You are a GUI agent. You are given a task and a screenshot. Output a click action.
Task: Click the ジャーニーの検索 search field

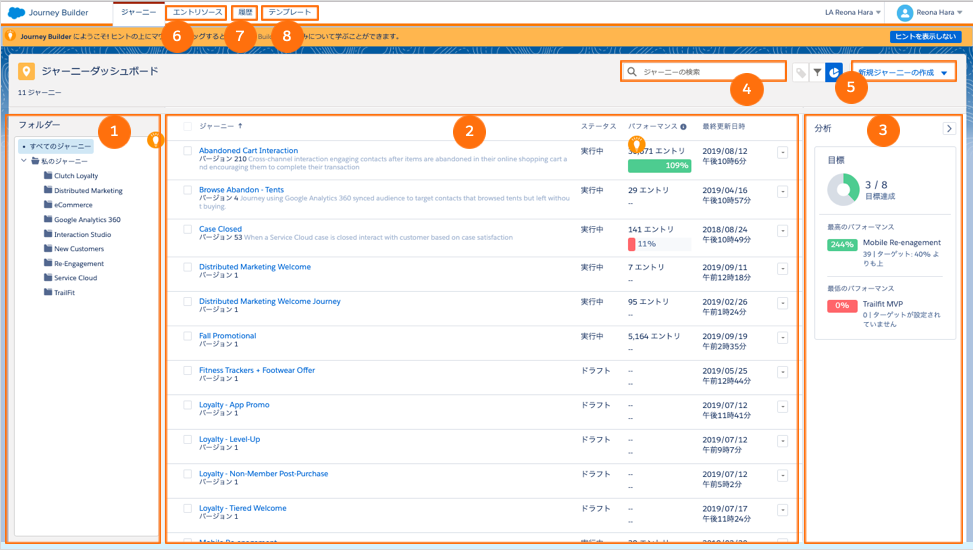click(x=703, y=72)
